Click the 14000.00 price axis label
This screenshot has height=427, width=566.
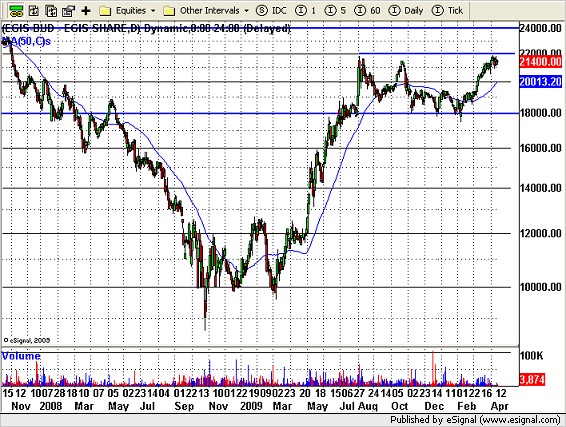click(540, 188)
